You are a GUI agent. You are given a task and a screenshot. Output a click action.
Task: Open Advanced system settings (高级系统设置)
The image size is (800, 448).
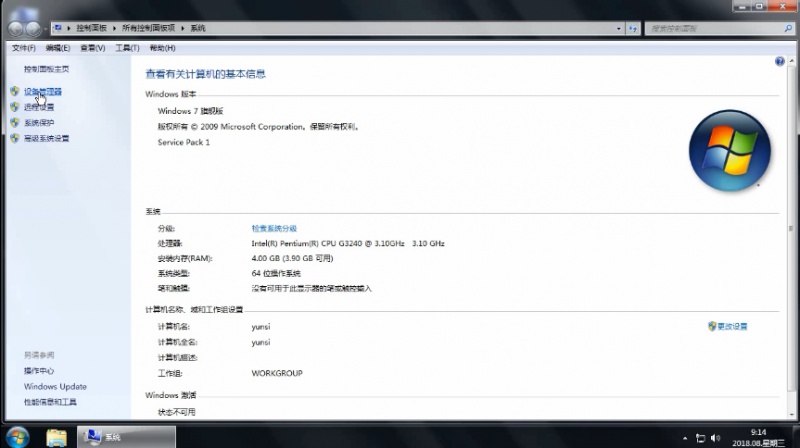tap(46, 138)
